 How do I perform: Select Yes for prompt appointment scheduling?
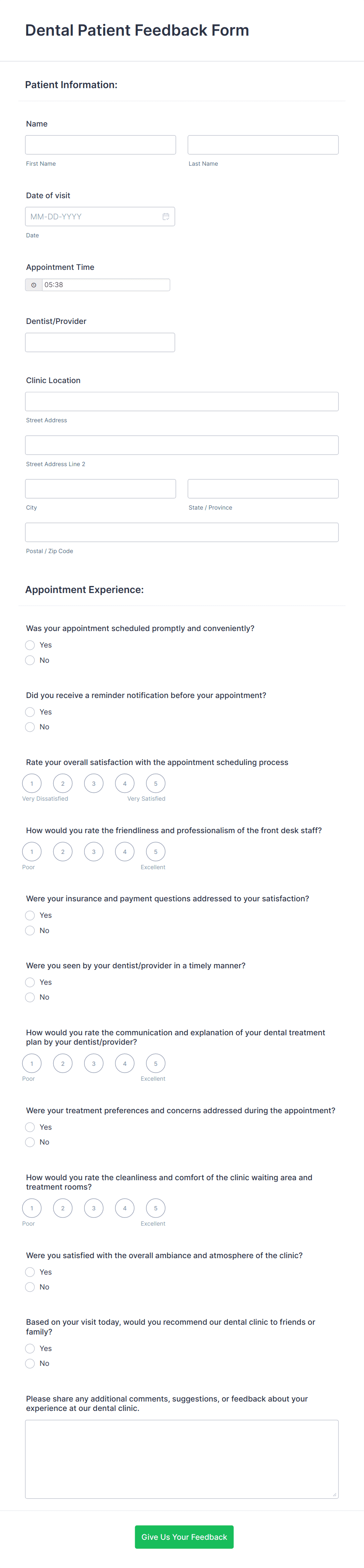pyautogui.click(x=30, y=645)
